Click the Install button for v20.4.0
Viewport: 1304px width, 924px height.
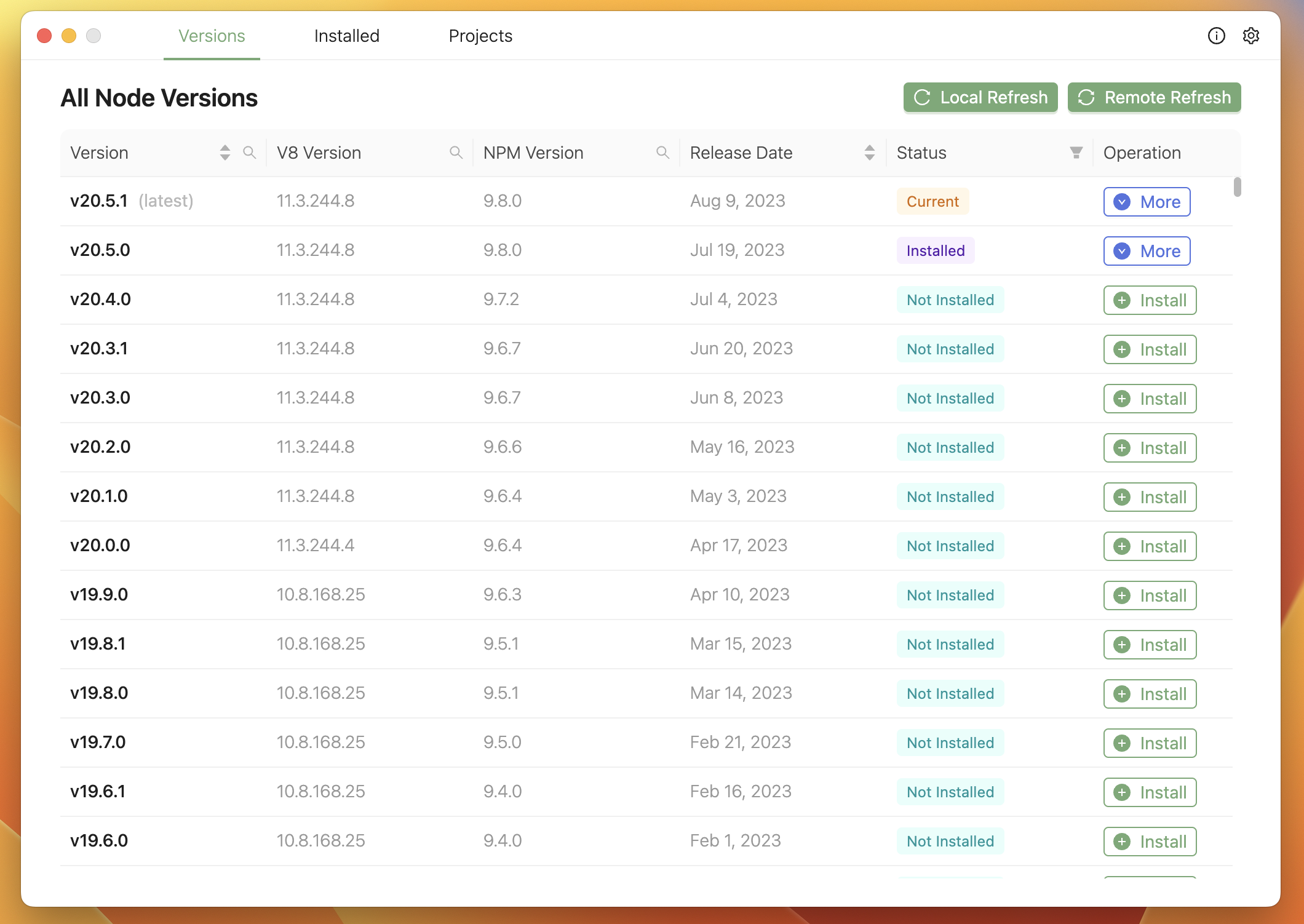[1150, 299]
